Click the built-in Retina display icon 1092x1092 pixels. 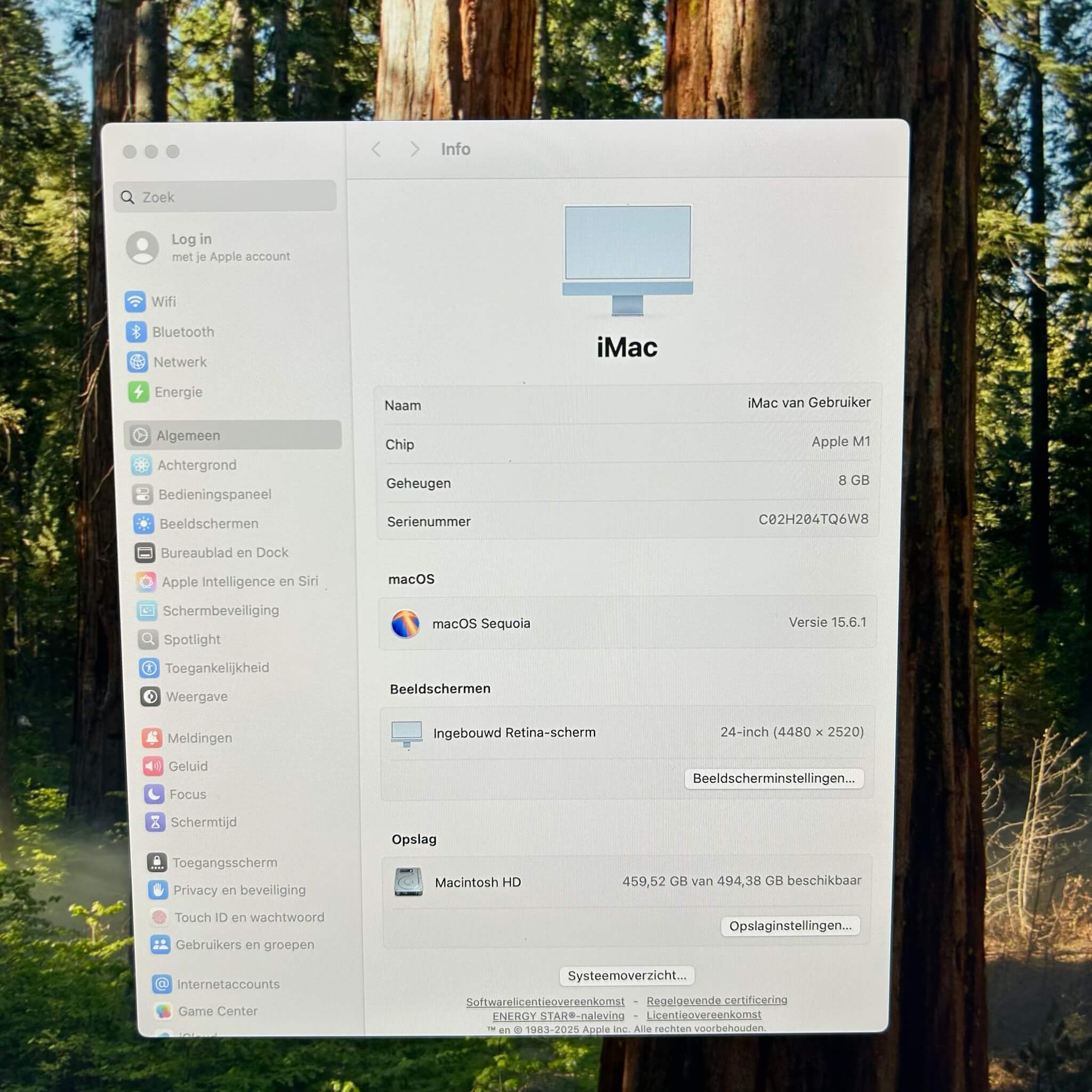[x=406, y=734]
